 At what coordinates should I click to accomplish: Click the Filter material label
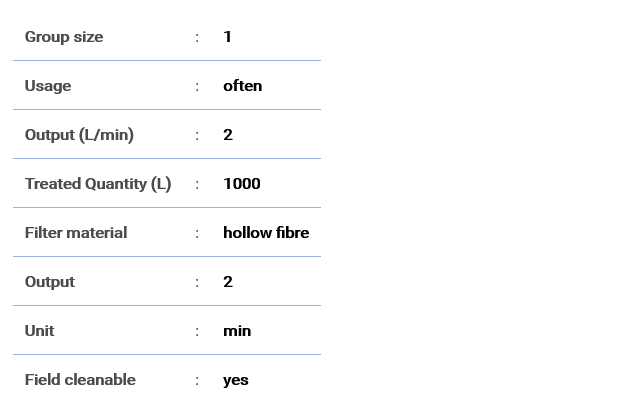76,233
